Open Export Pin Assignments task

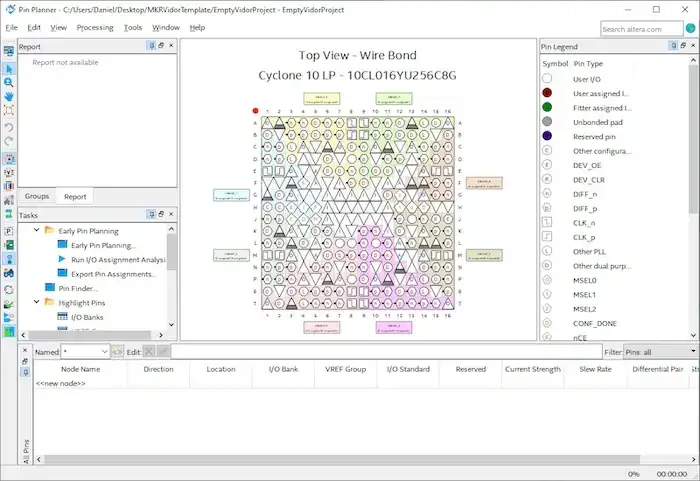[x=113, y=274]
